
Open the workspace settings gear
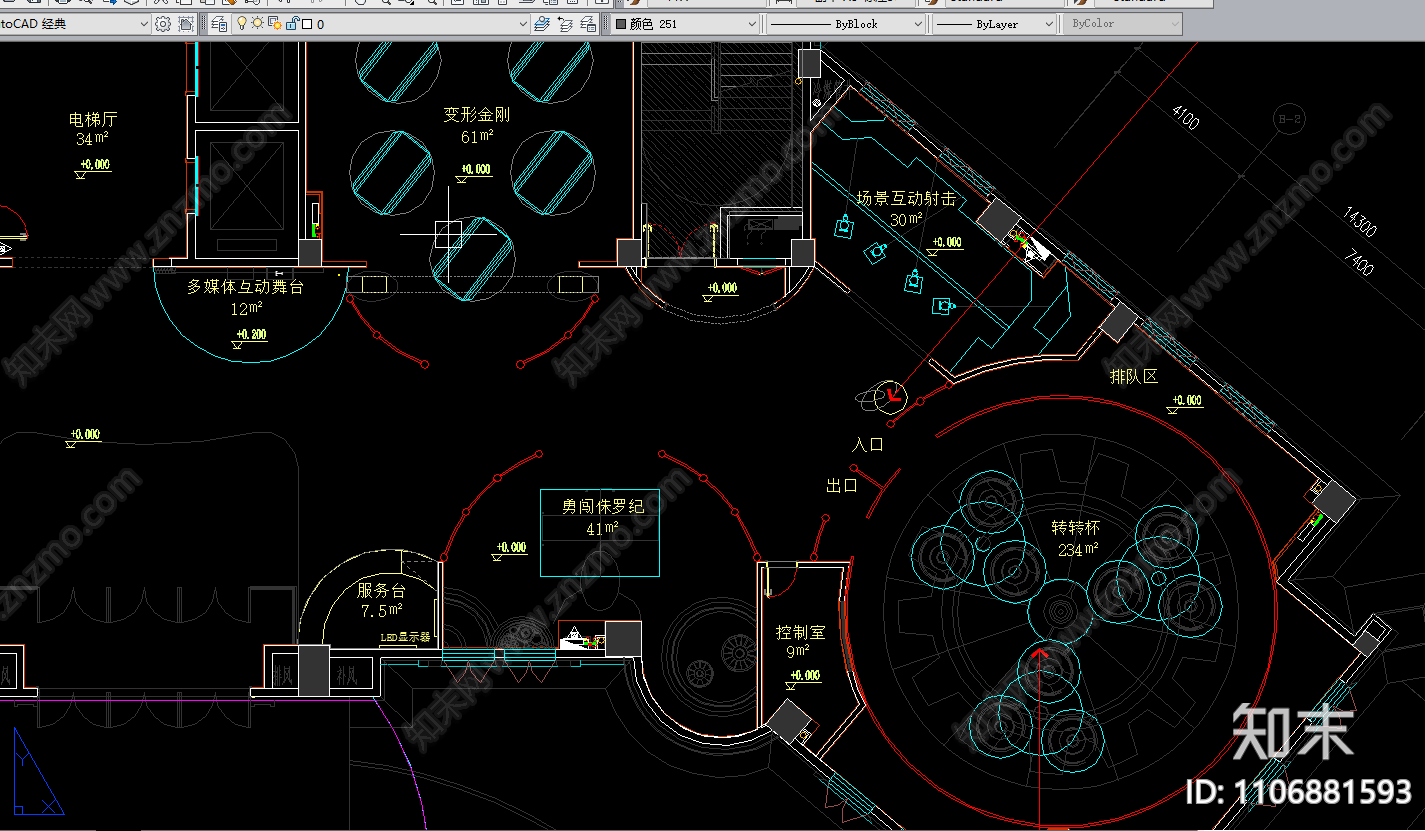[163, 24]
